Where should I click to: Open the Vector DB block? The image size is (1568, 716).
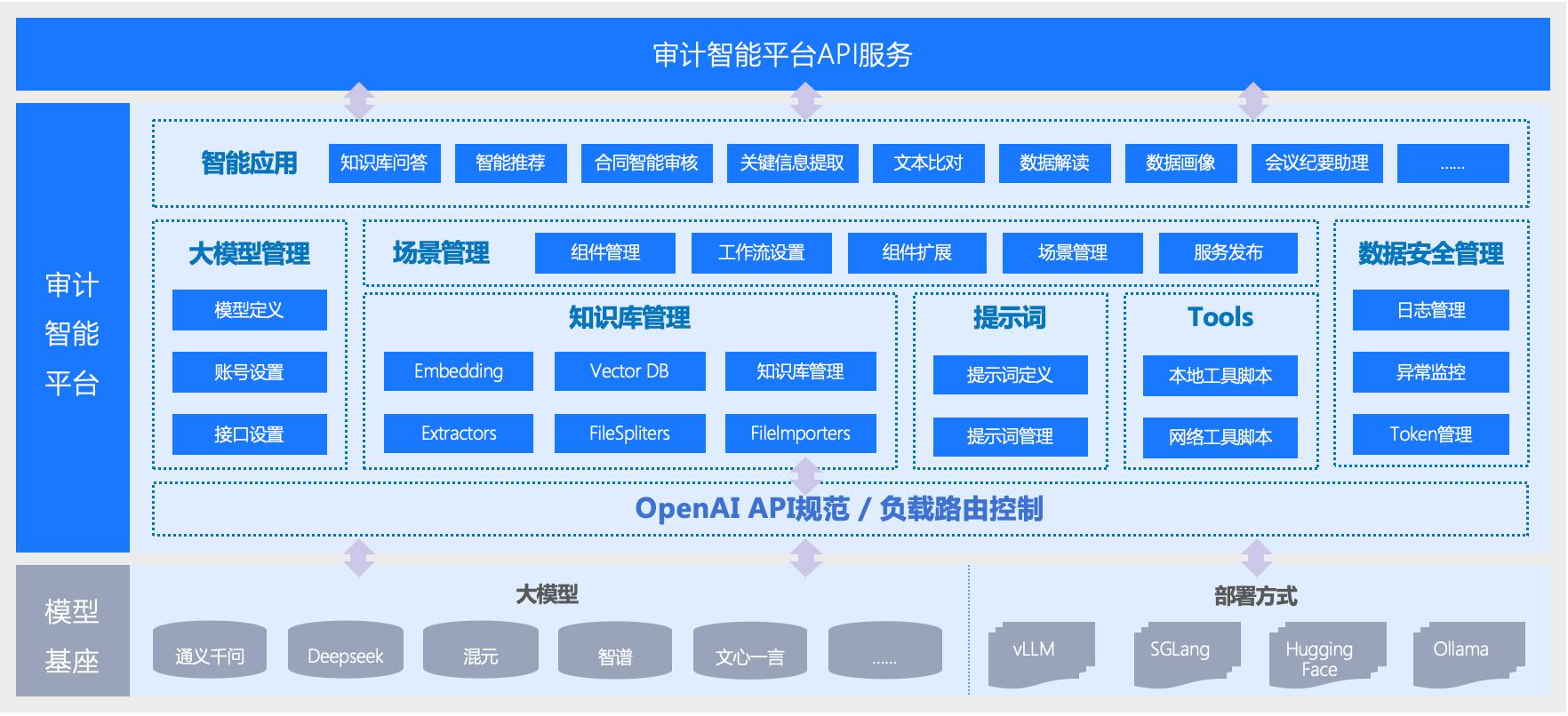[629, 371]
